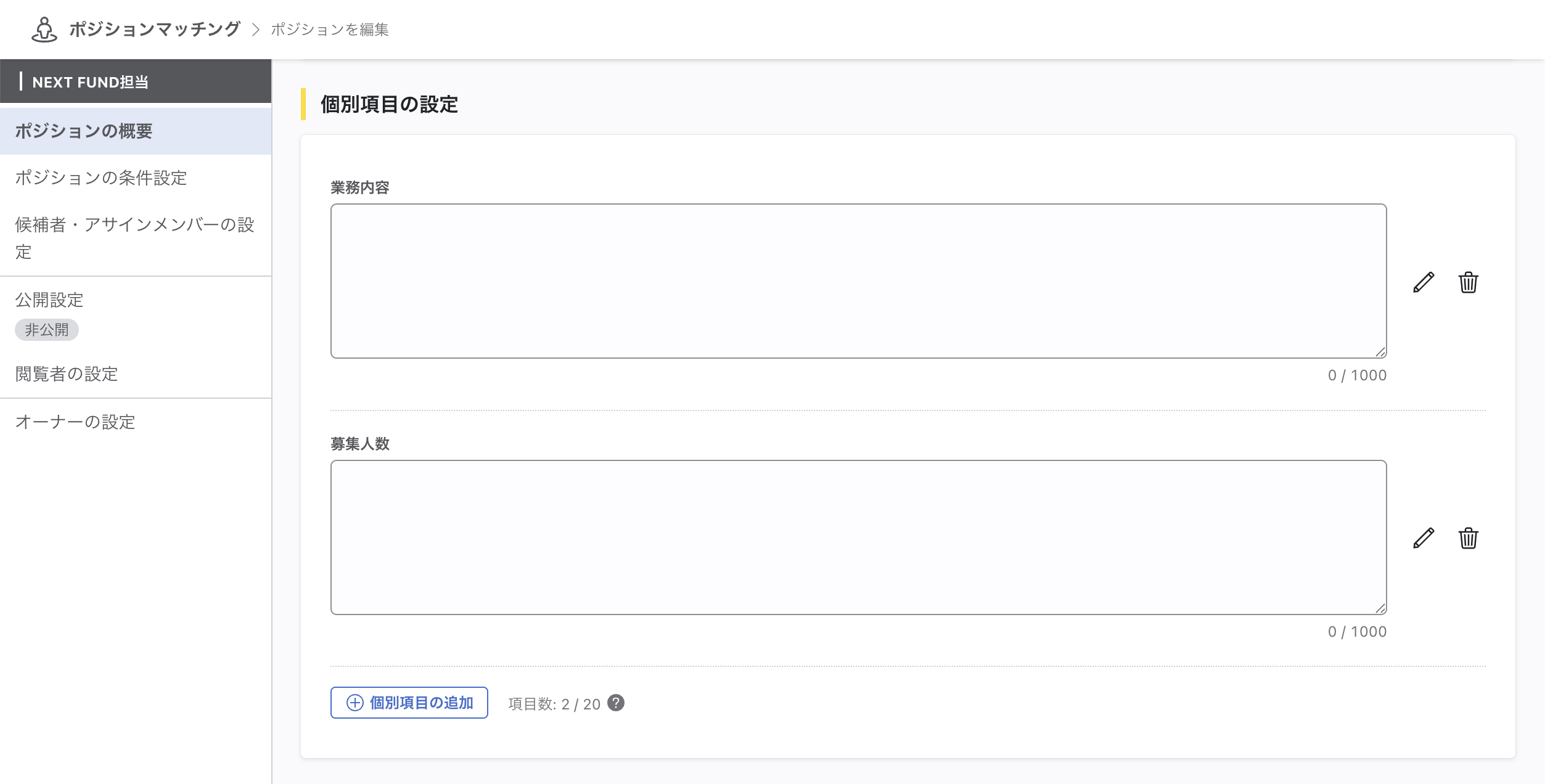Delete the 募集人数 field via trash icon
Image resolution: width=1545 pixels, height=784 pixels.
pos(1468,538)
